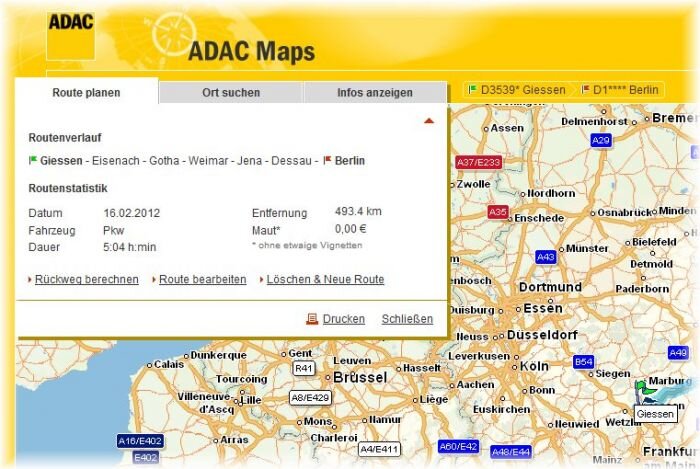Click the A35 road sign

498,212
